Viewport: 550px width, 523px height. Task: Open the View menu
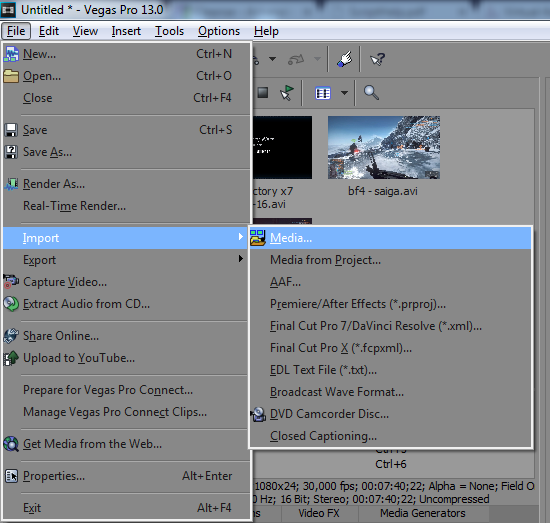point(85,31)
